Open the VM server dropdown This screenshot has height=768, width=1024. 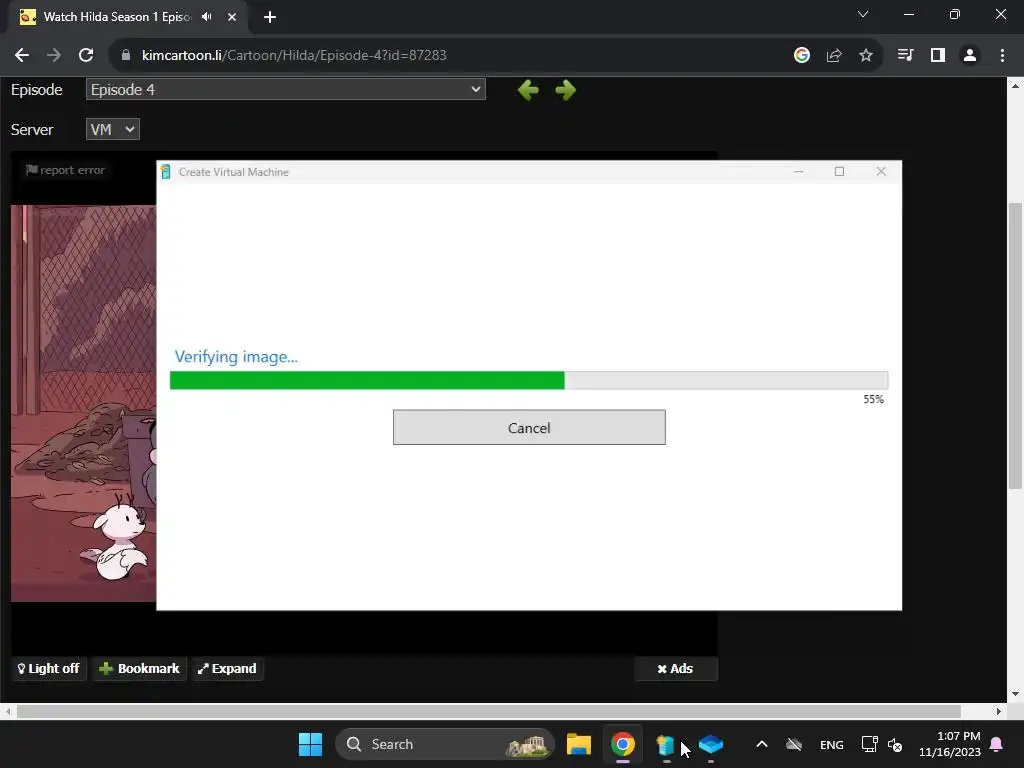coord(112,129)
